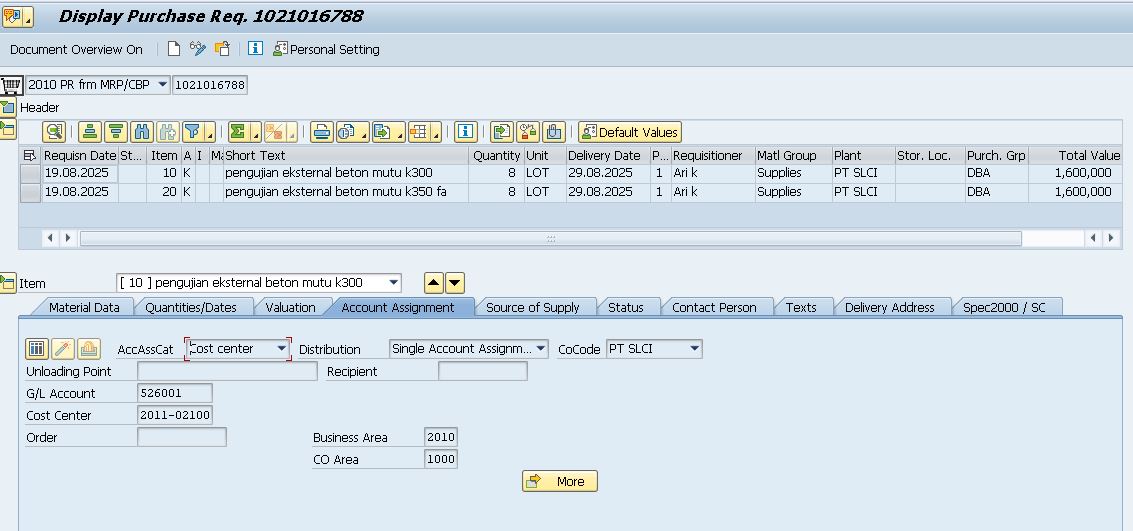Switch to the Texts tab
Viewport: 1133px width, 531px height.
801,307
